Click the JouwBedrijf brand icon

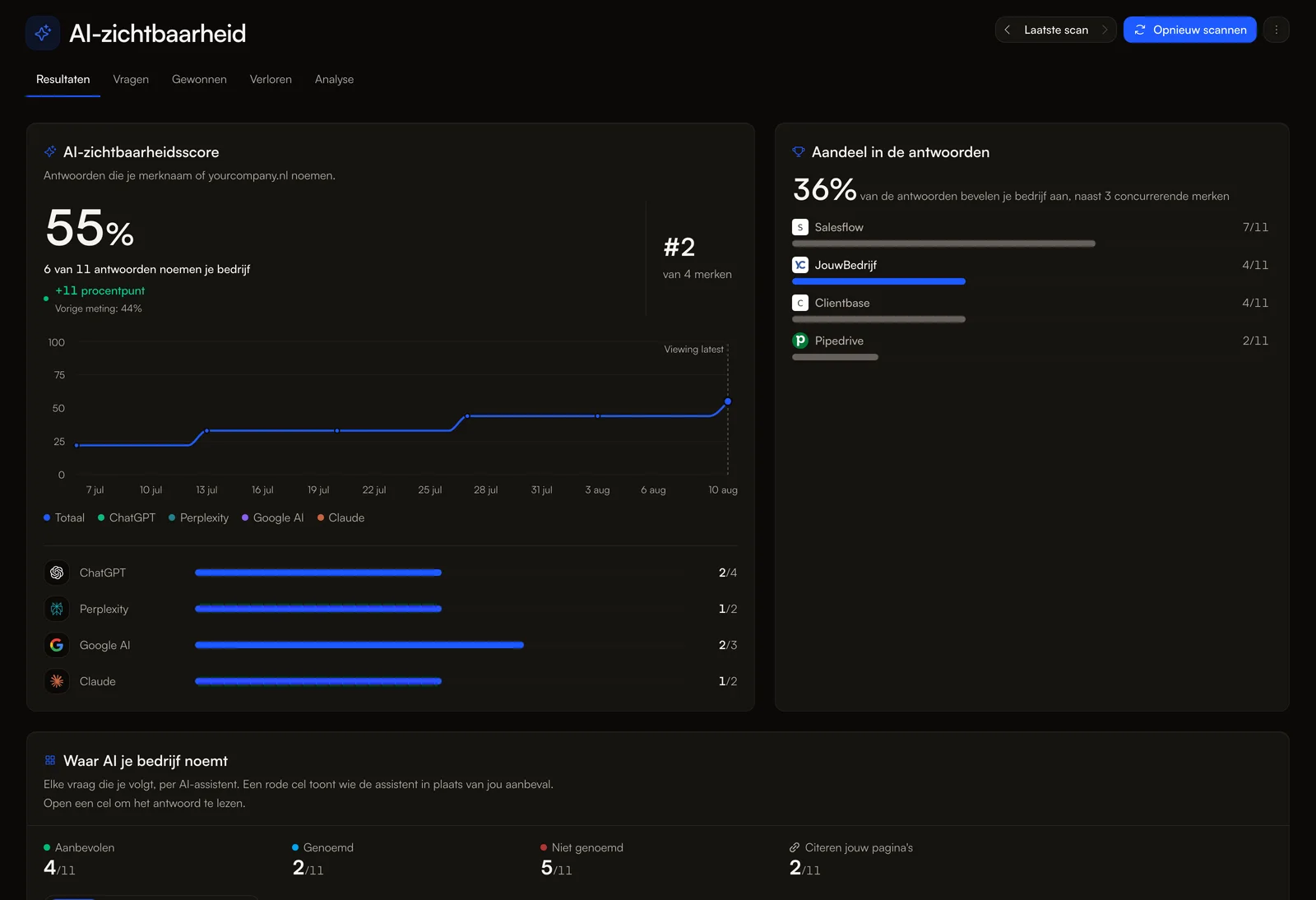(800, 265)
